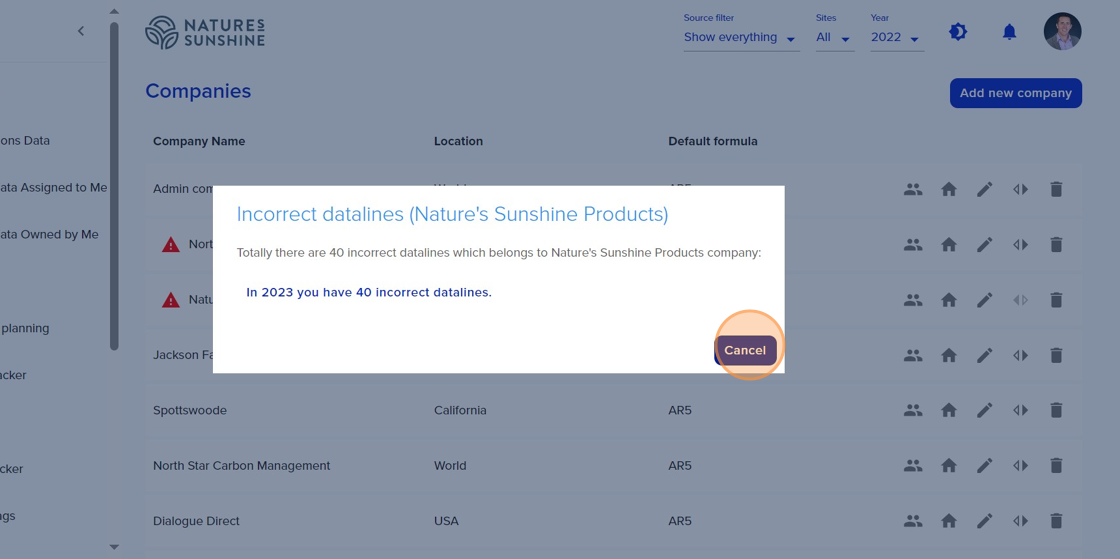Open home icon in the Jackson row
The width and height of the screenshot is (1120, 559).
point(949,355)
